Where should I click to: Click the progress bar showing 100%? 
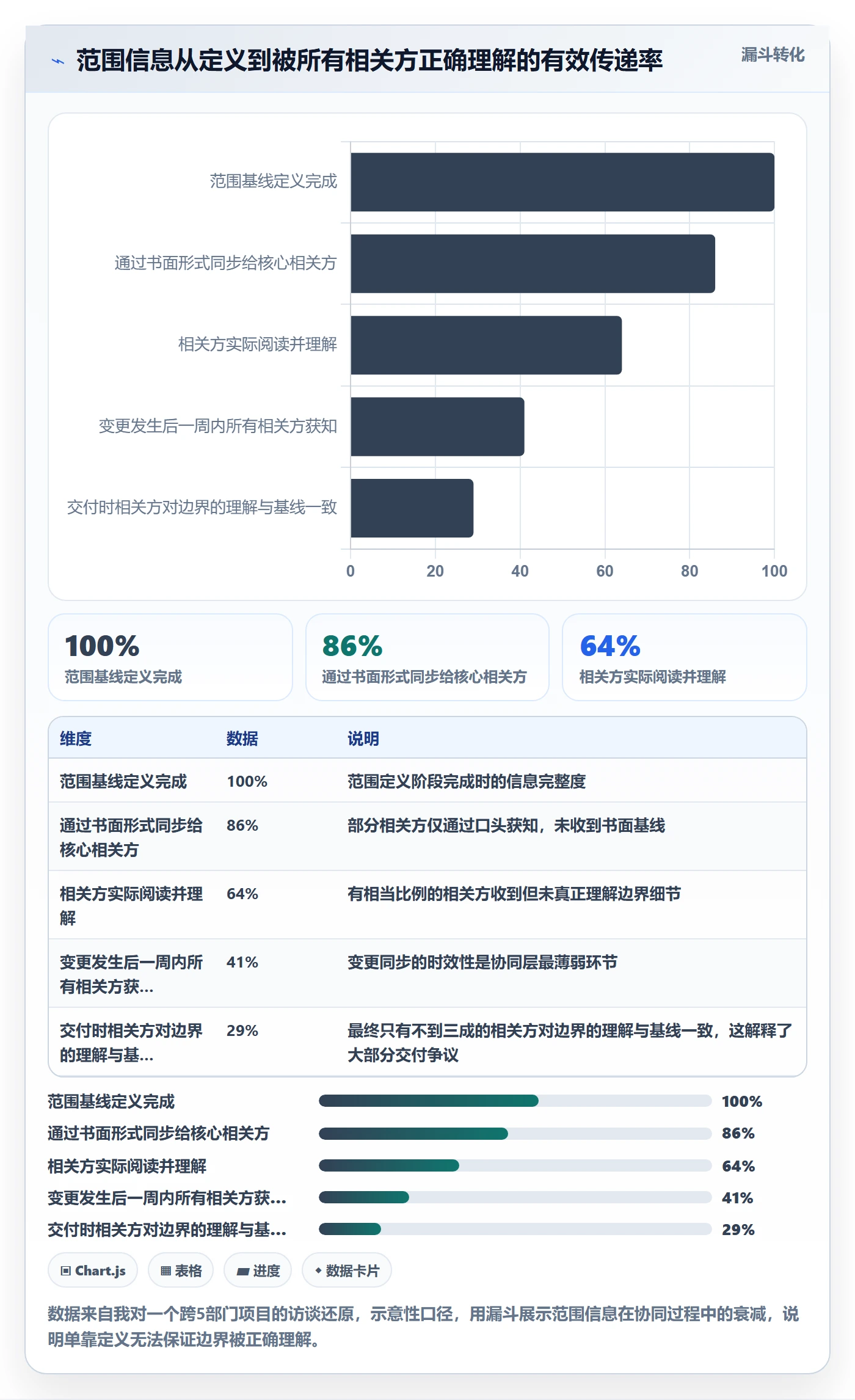point(515,1101)
